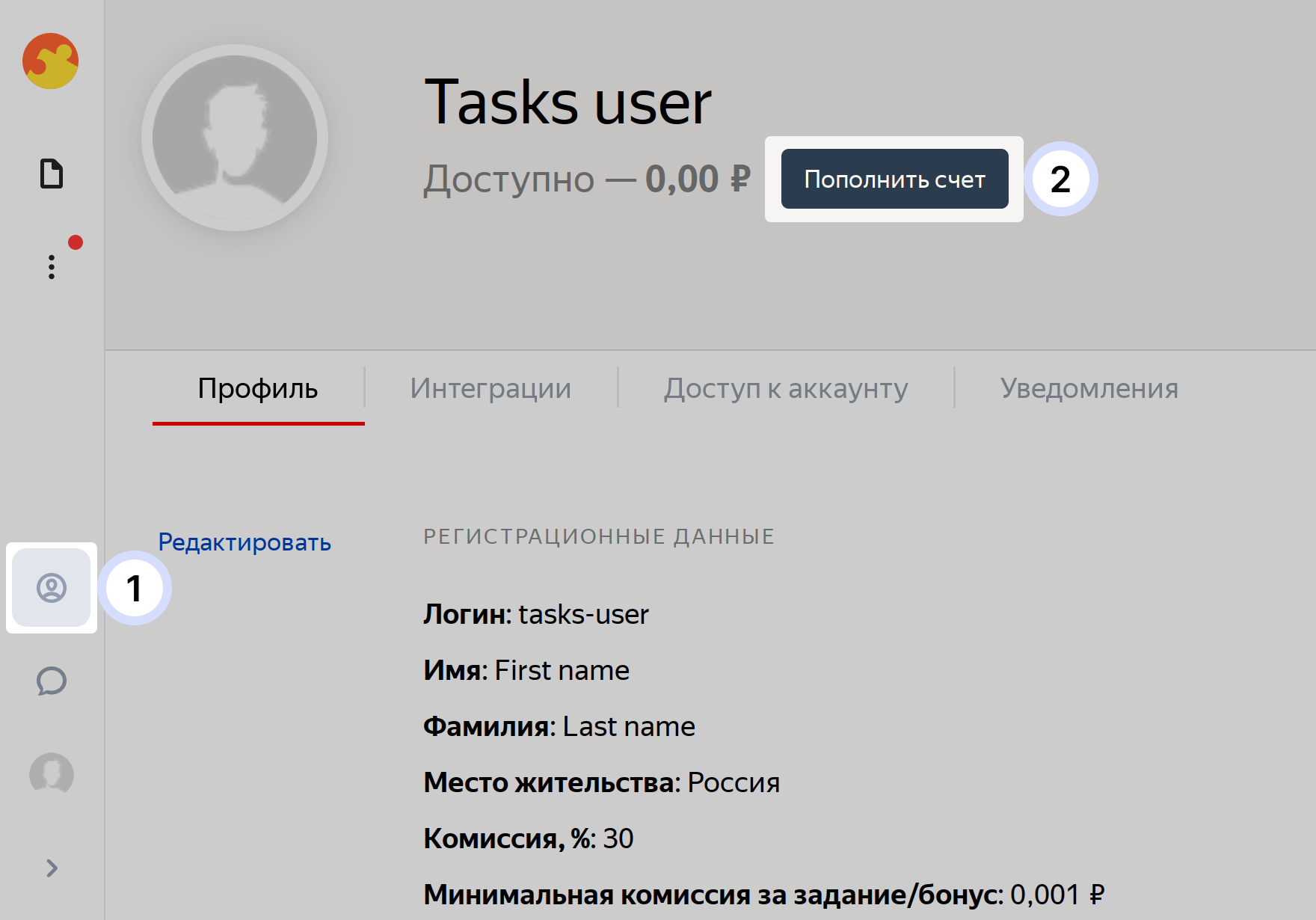This screenshot has height=920, width=1316.
Task: Open the Редактировать link
Action: click(x=243, y=542)
